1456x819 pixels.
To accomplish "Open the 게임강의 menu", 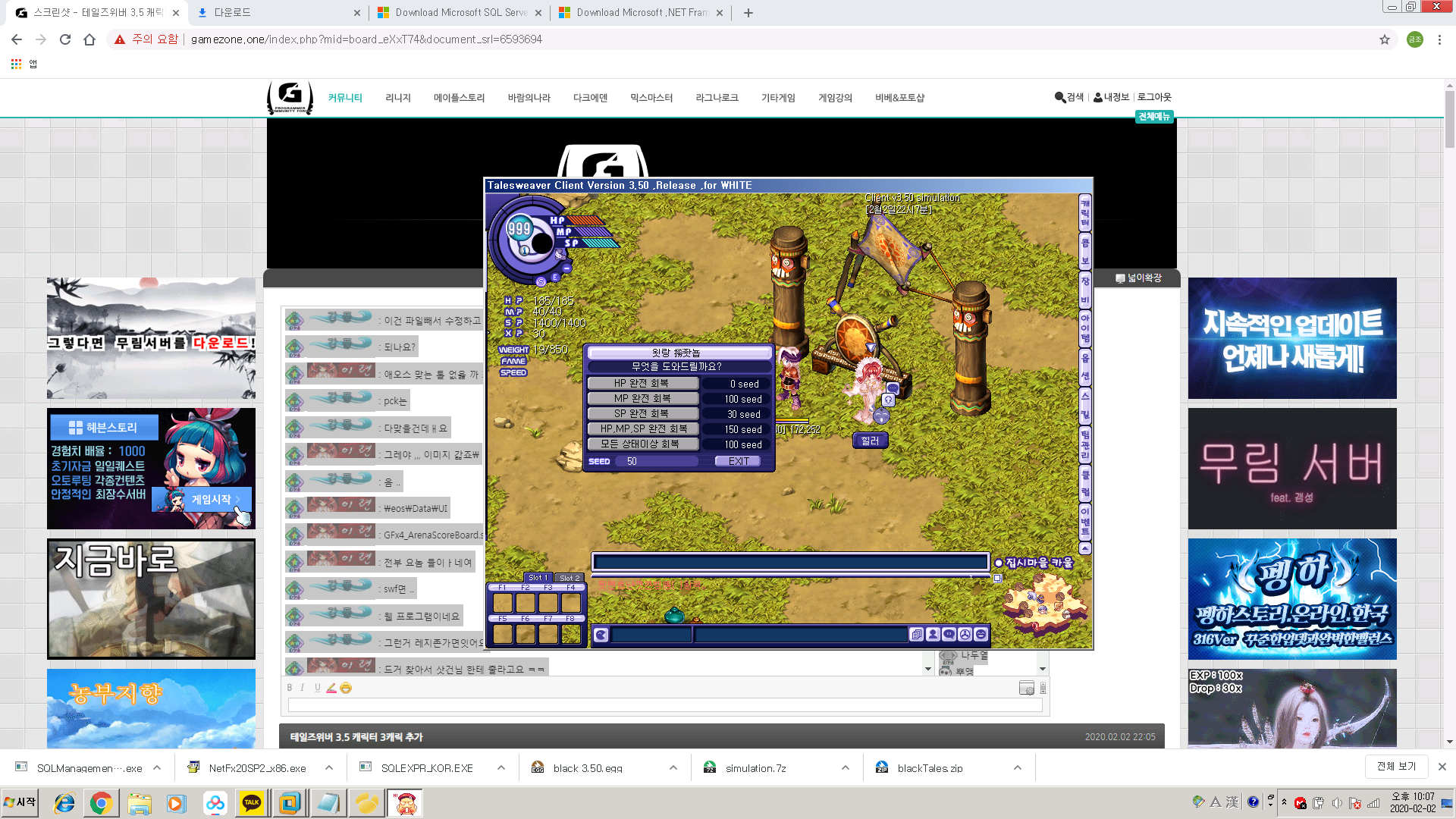I will pyautogui.click(x=835, y=98).
